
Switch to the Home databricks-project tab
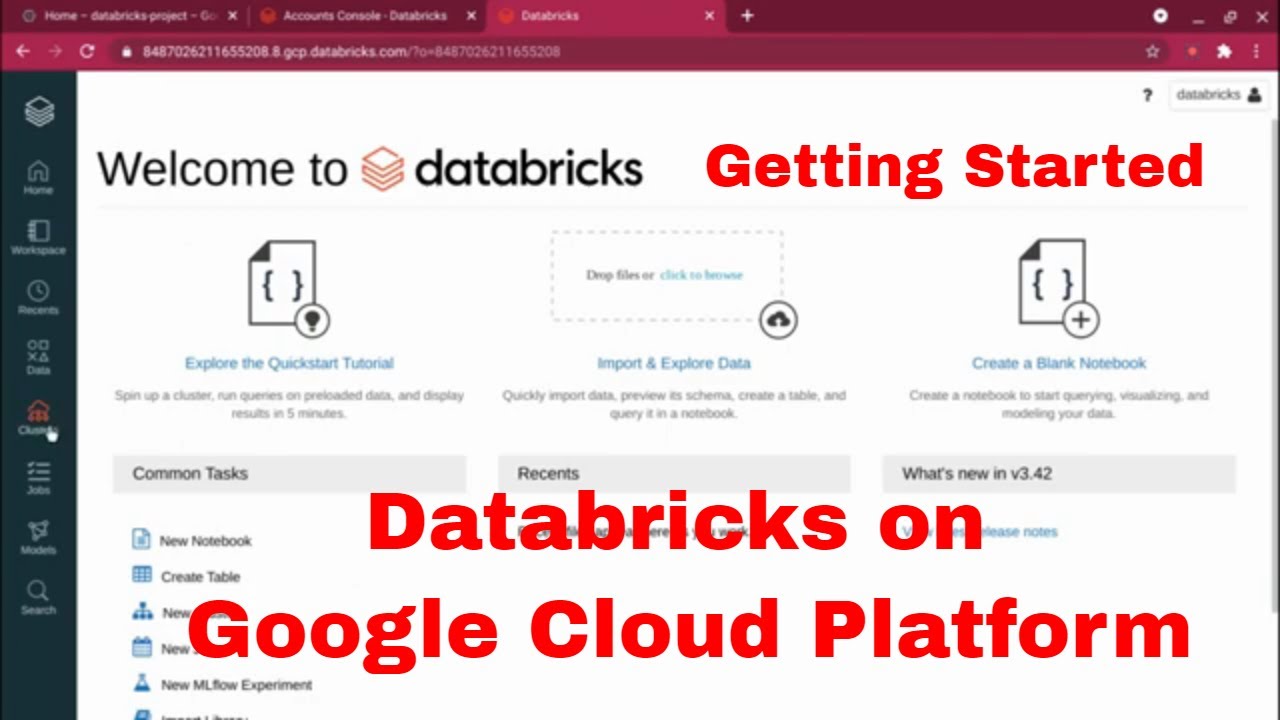pos(130,16)
